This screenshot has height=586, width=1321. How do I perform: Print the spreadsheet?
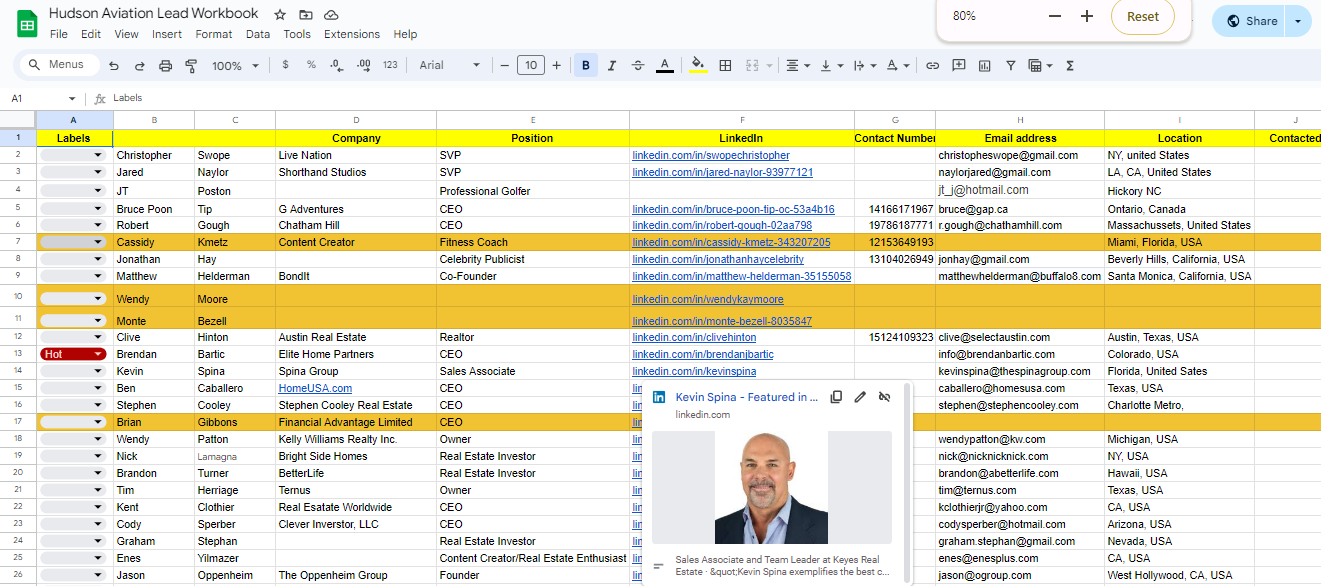pyautogui.click(x=165, y=66)
